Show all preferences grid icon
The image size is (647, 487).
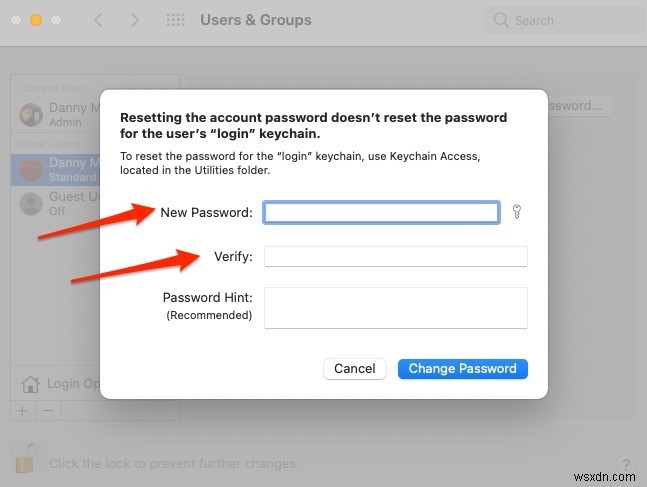pyautogui.click(x=176, y=20)
